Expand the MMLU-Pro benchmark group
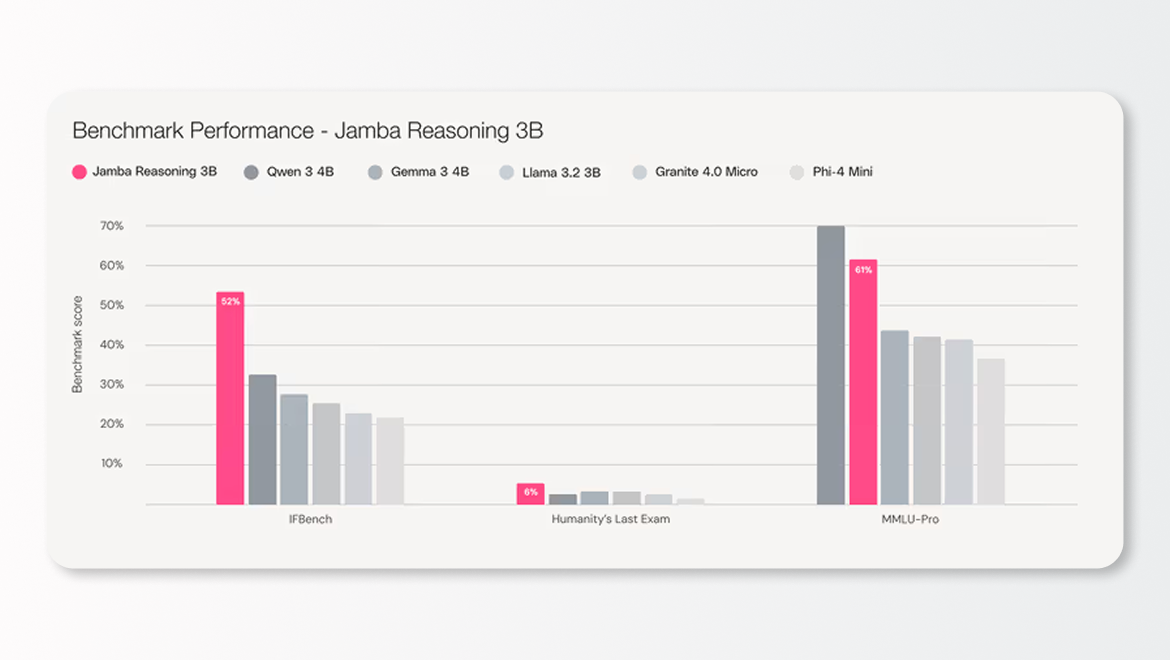Viewport: 1170px width, 660px height. pyautogui.click(x=912, y=519)
